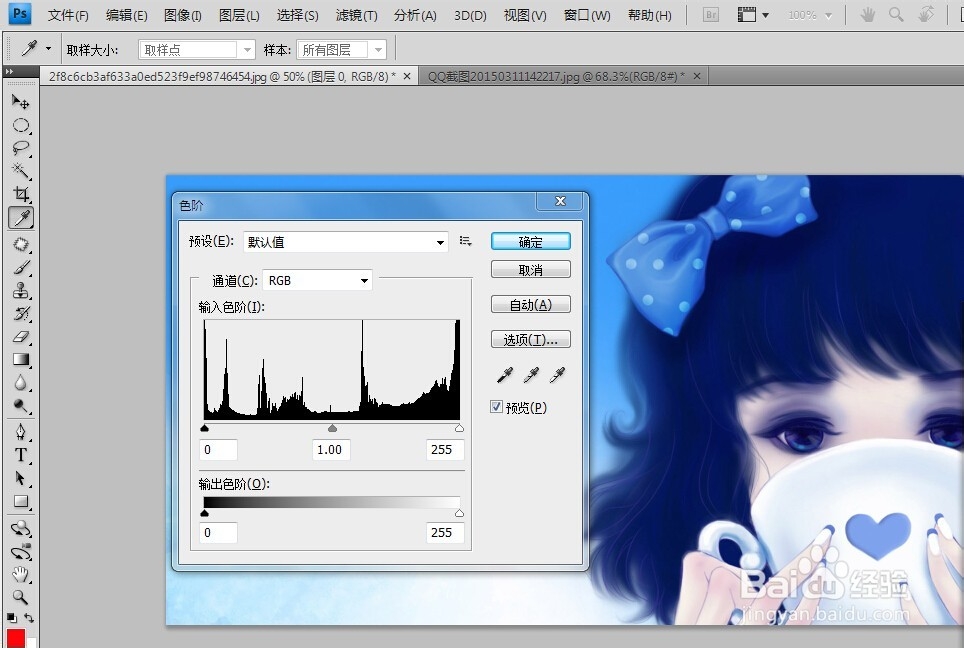
Task: Open the 取样大小 sample size dropdown
Action: click(197, 50)
